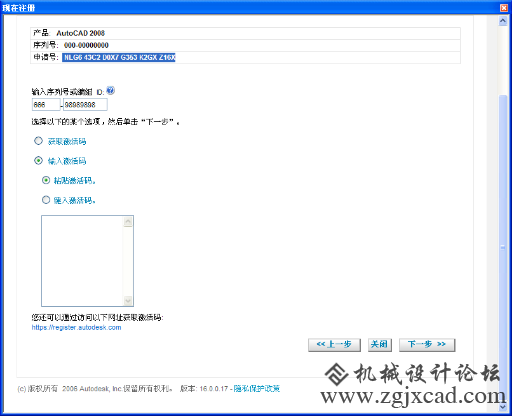Image resolution: width=513 pixels, height=417 pixels.
Task: Click the page vertical scrollbar thumb
Action: pyautogui.click(x=503, y=247)
